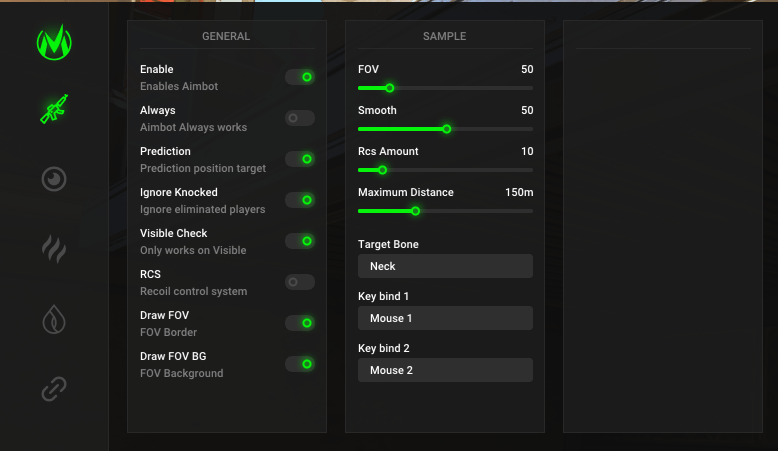Select the fire droplet sidebar icon

[x=54, y=318]
